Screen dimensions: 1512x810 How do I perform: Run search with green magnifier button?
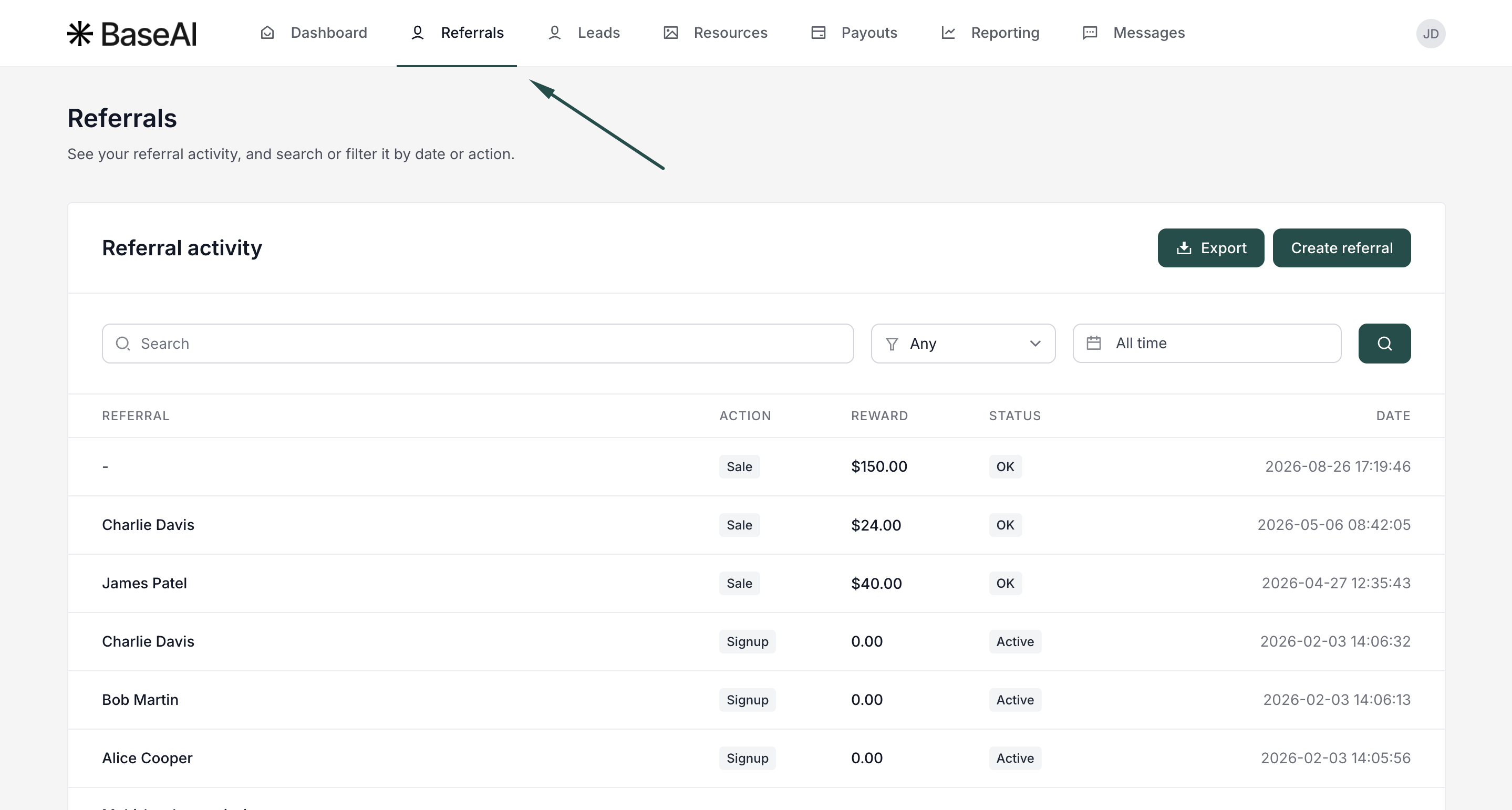(1384, 344)
